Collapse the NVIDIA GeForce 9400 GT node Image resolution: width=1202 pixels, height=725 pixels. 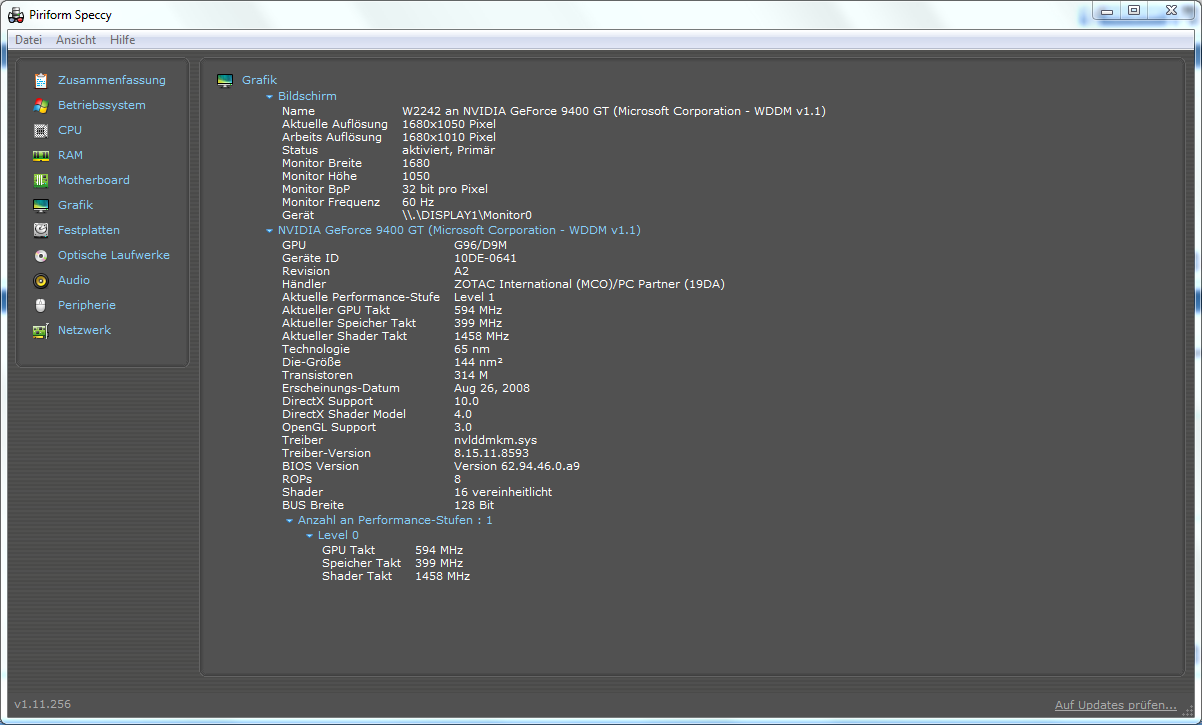click(269, 231)
